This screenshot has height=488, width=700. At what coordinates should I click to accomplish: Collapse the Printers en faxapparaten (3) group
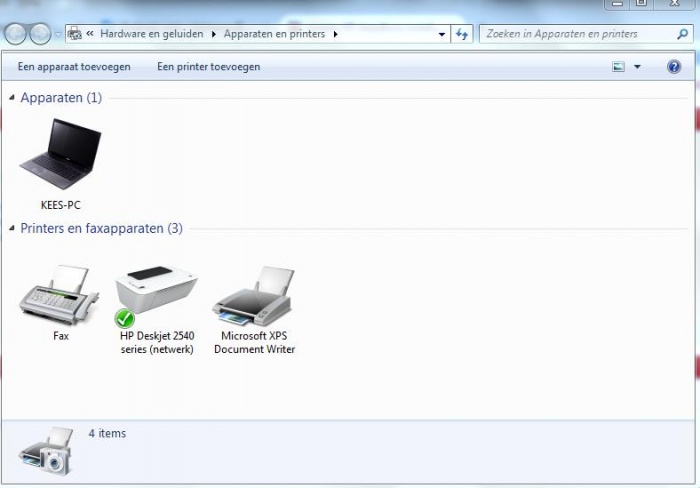(12, 228)
